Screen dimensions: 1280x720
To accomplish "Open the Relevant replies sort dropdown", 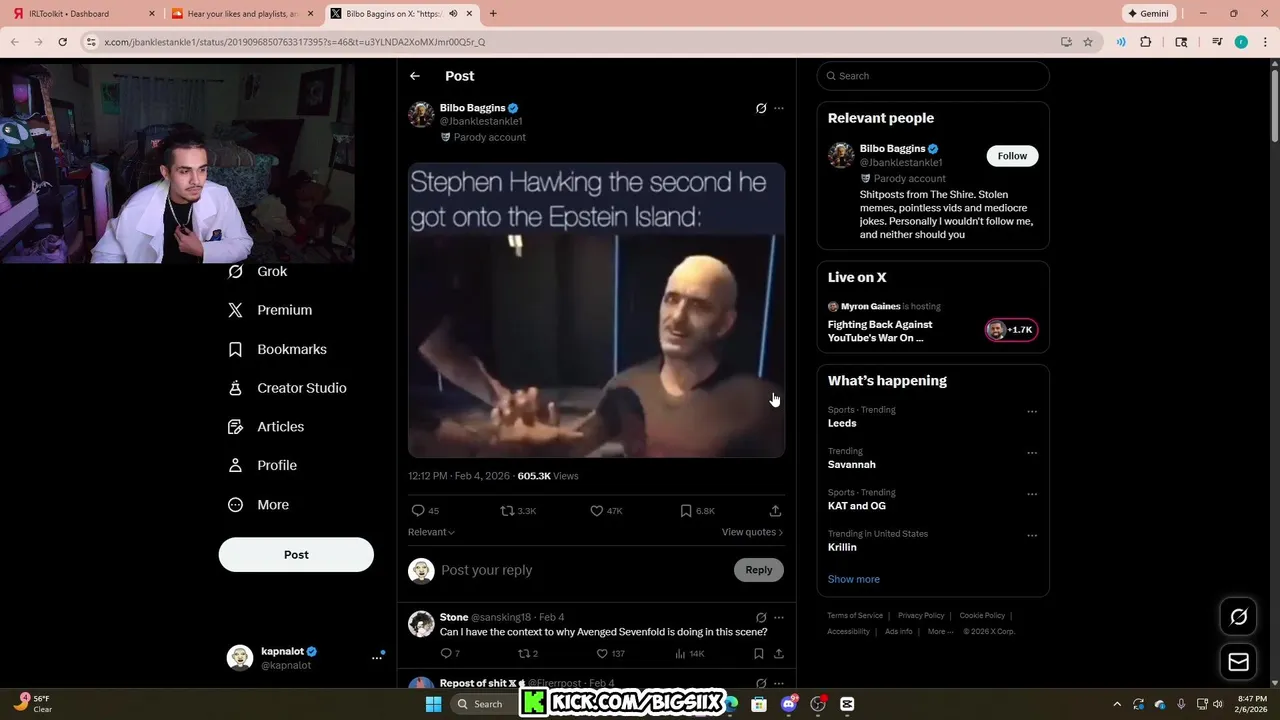I will pos(431,532).
